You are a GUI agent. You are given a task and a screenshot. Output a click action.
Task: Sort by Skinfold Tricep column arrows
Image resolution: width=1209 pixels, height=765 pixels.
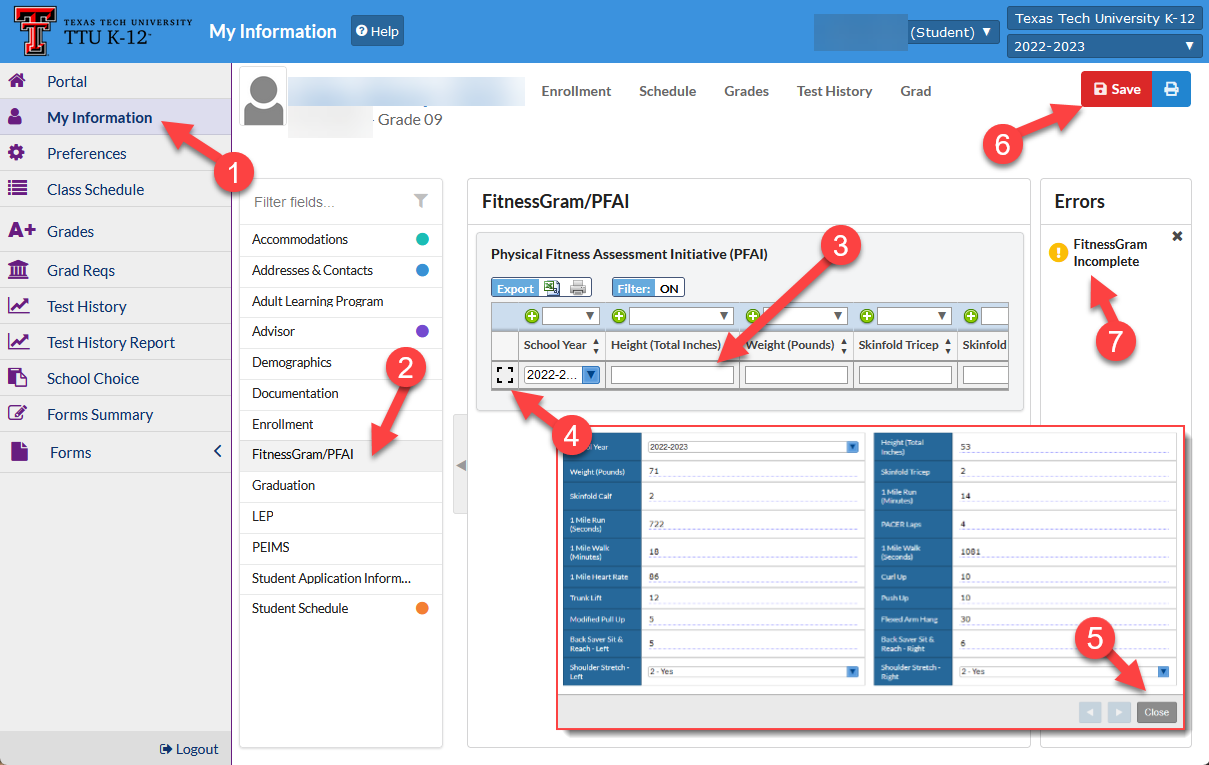(947, 345)
